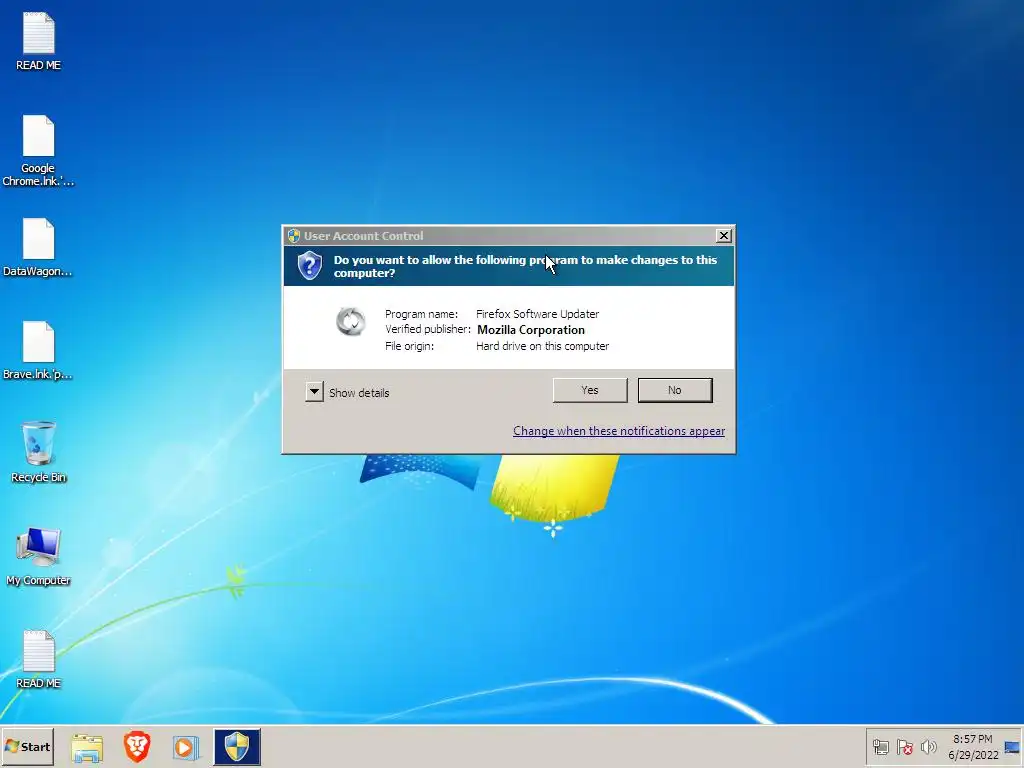This screenshot has height=768, width=1024.
Task: Click the Start button on taskbar
Action: click(27, 746)
